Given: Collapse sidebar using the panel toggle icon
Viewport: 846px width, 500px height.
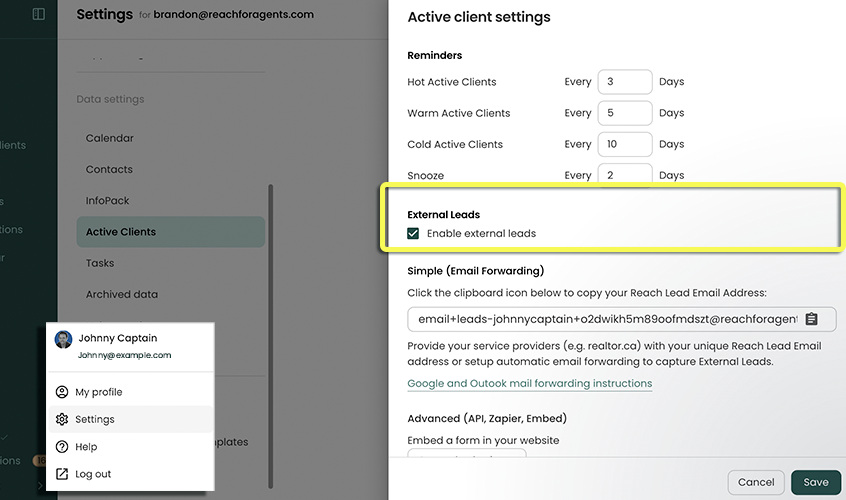Looking at the screenshot, I should 38,14.
